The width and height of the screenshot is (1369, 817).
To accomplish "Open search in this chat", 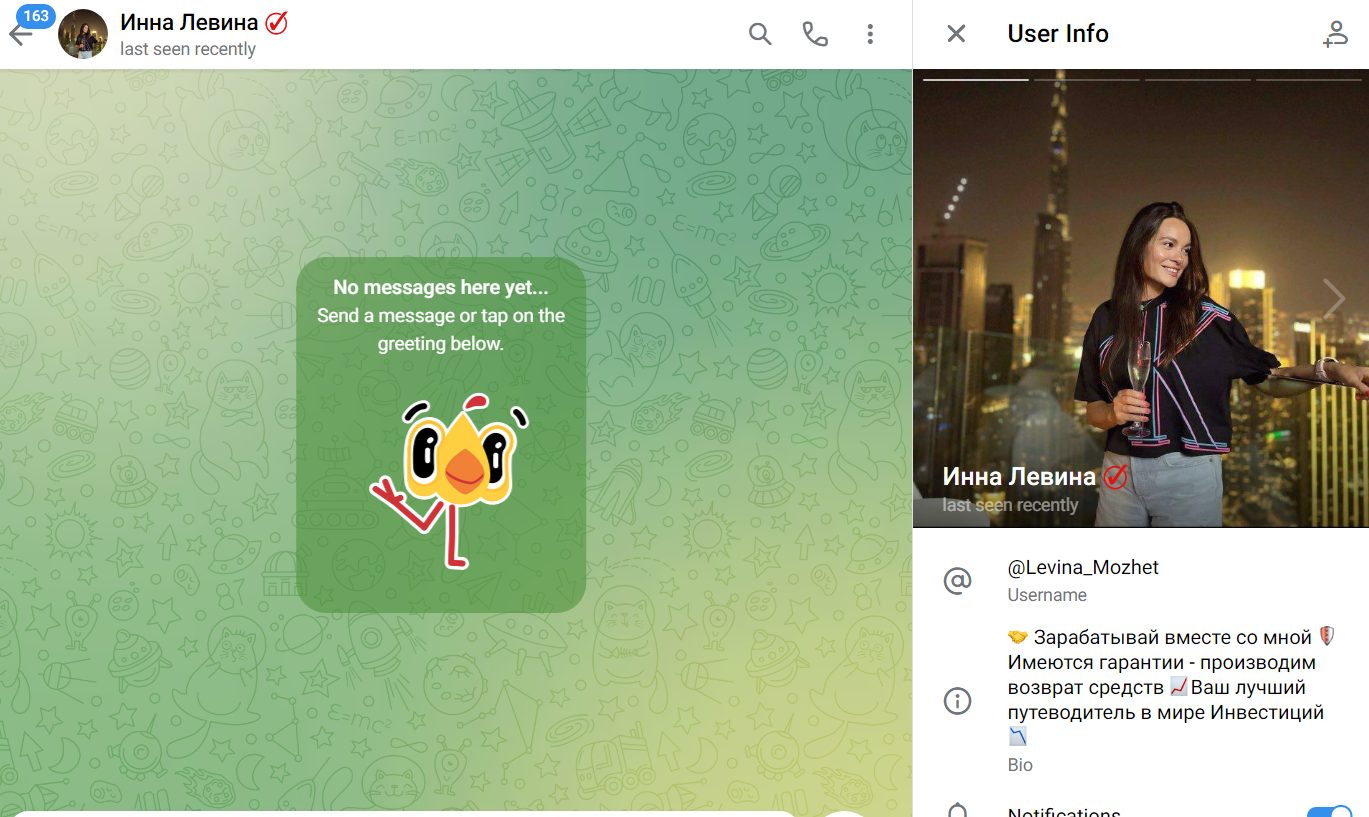I will coord(760,34).
